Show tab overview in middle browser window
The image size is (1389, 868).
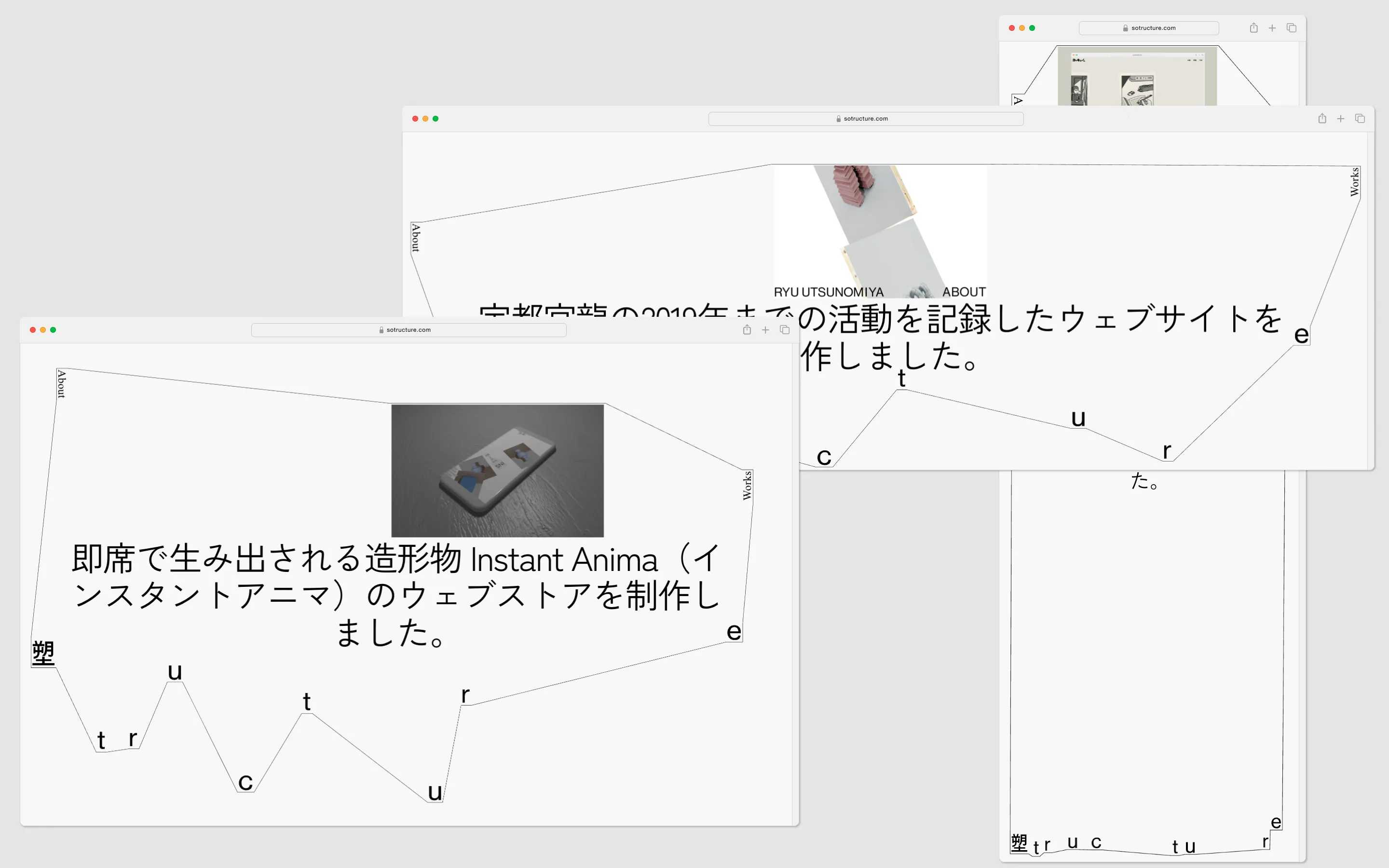click(1360, 118)
